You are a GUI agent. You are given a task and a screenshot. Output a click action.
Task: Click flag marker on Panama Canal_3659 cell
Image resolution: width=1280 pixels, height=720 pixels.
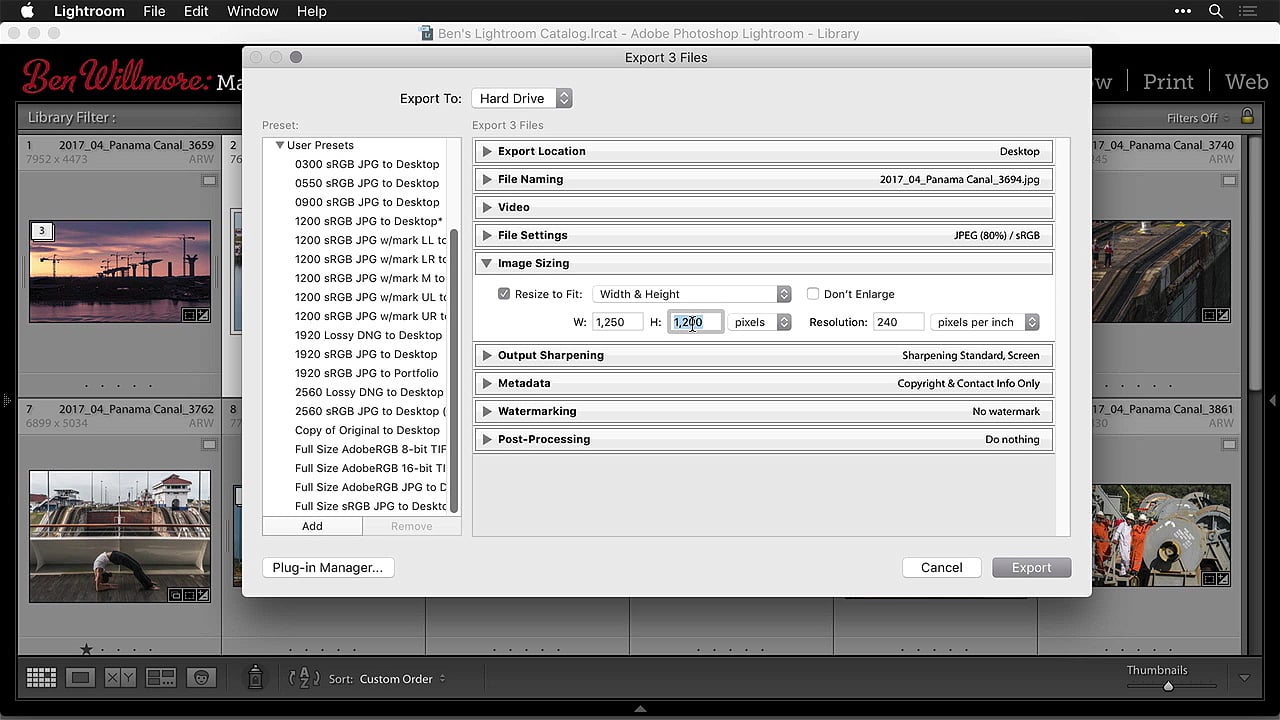[208, 181]
